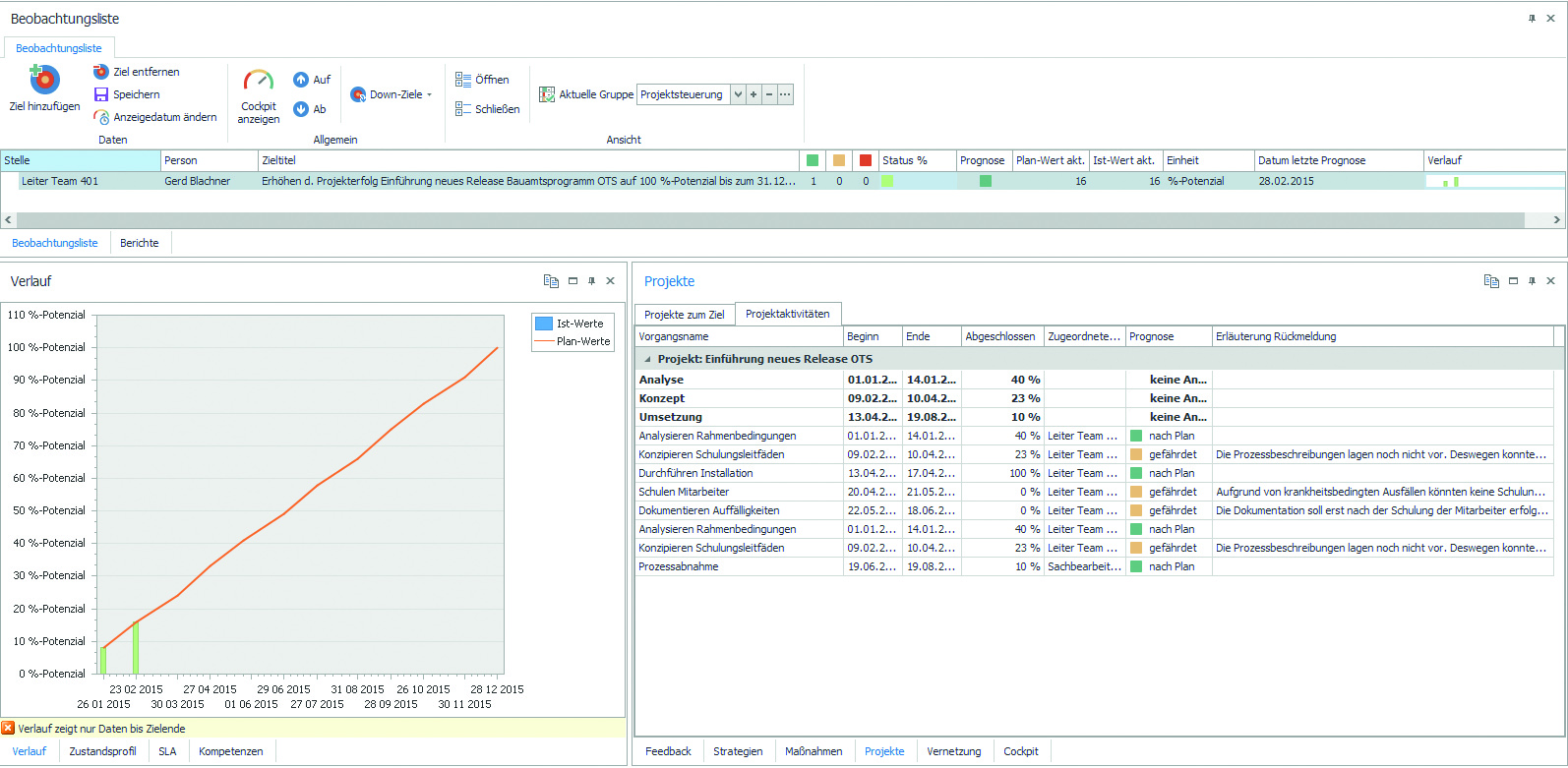This screenshot has height=768, width=1568.
Task: Save using the Speichern disk icon
Action: pyautogui.click(x=100, y=94)
